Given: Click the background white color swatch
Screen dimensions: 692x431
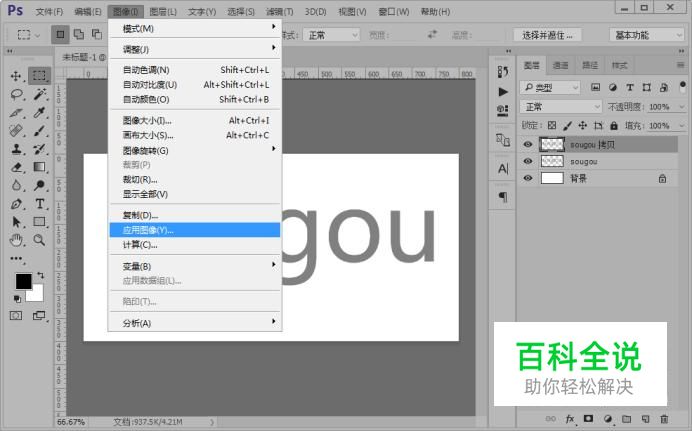Looking at the screenshot, I should click(36, 295).
